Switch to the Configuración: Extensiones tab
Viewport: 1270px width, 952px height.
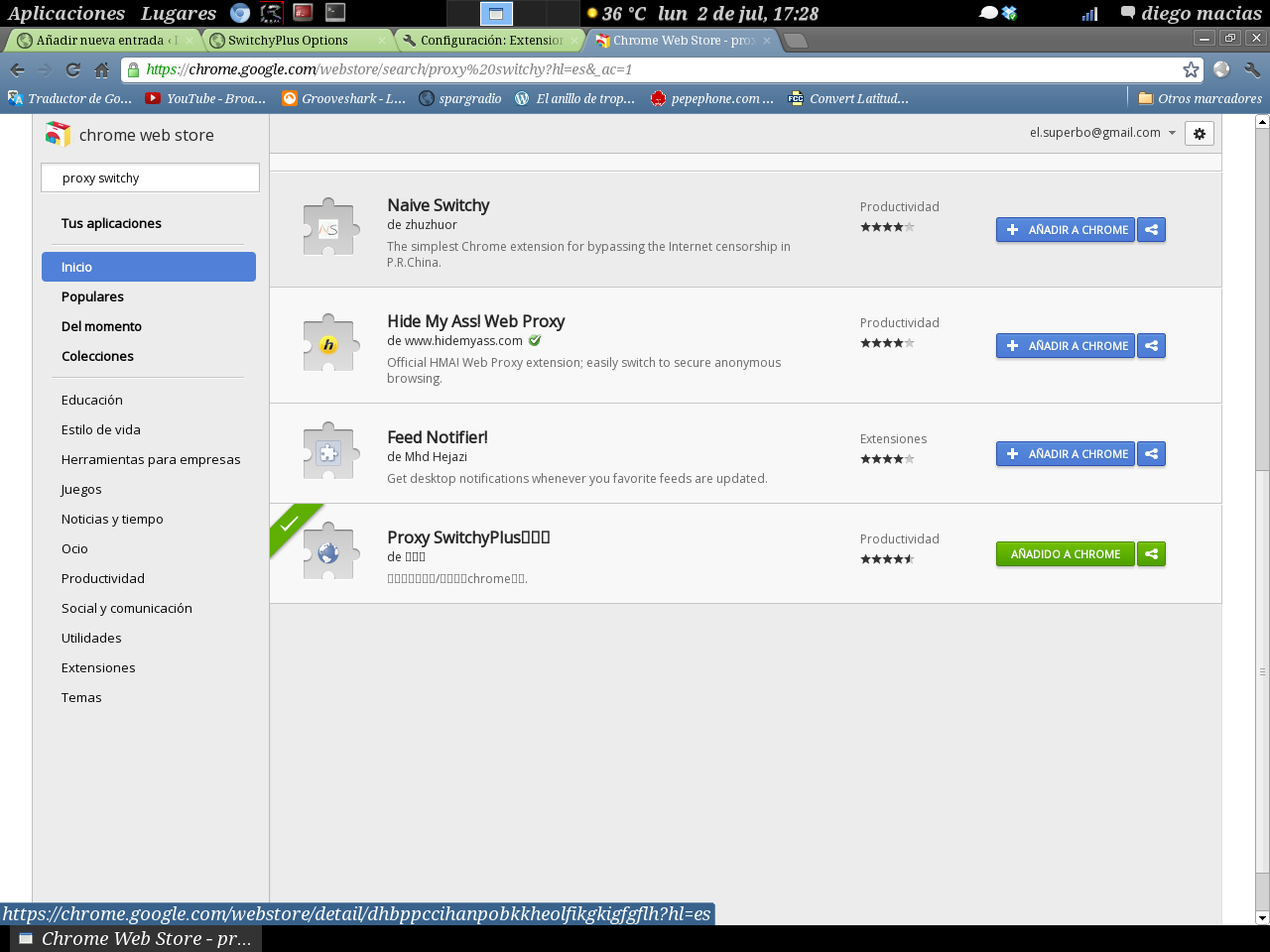pos(490,41)
